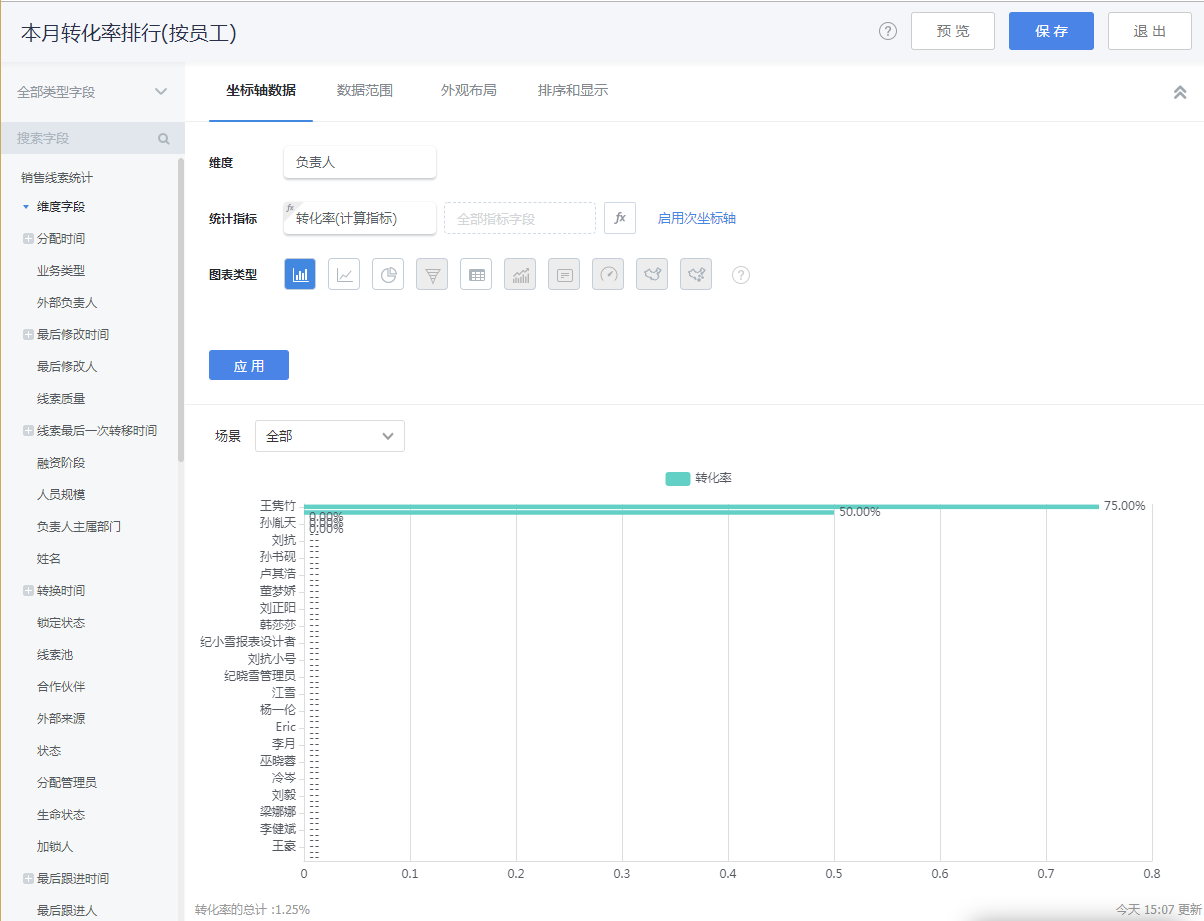
Task: Collapse the 维度字段 group
Action: point(26,207)
